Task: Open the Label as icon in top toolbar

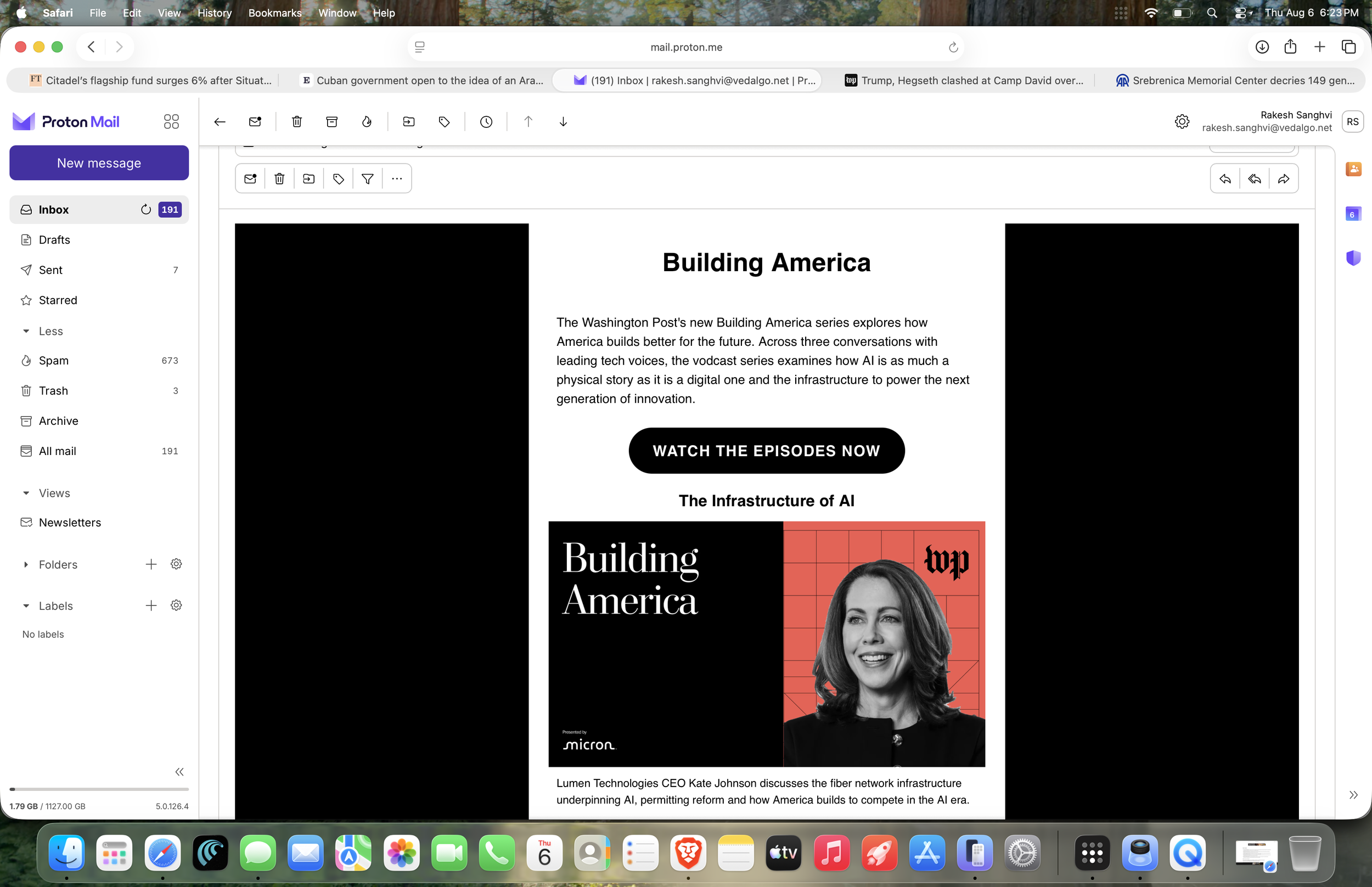Action: [444, 121]
